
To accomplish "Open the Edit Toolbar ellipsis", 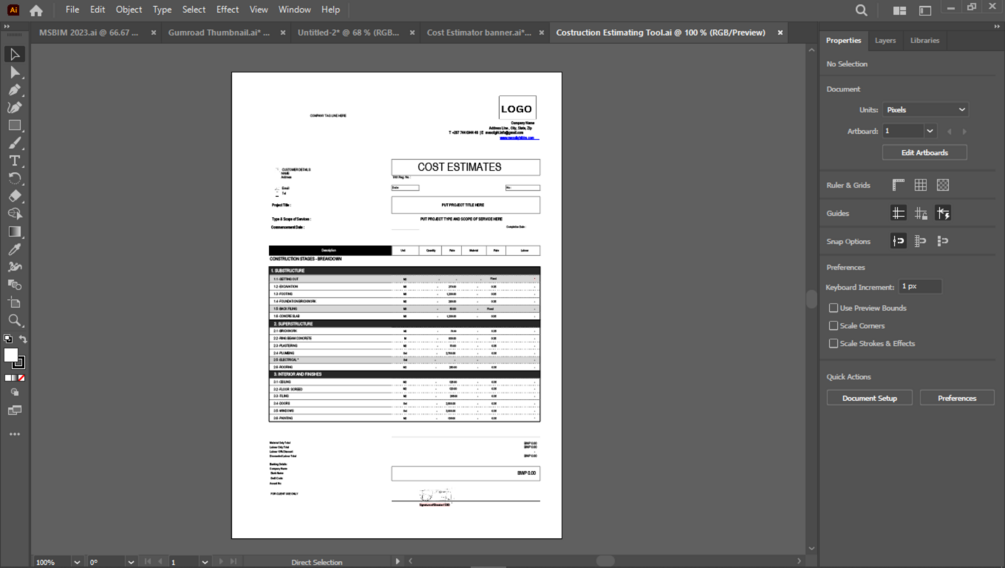I will point(14,435).
